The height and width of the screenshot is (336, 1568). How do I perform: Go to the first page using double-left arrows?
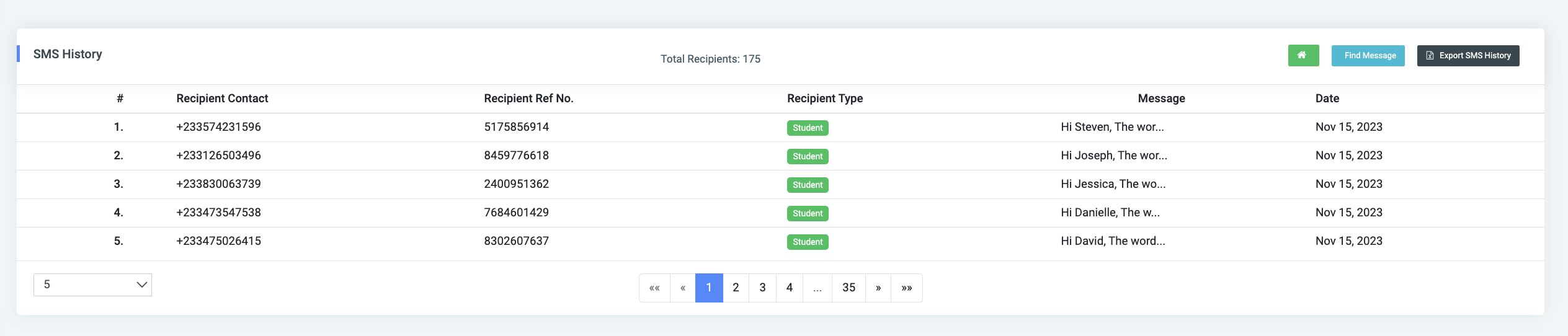tap(654, 288)
